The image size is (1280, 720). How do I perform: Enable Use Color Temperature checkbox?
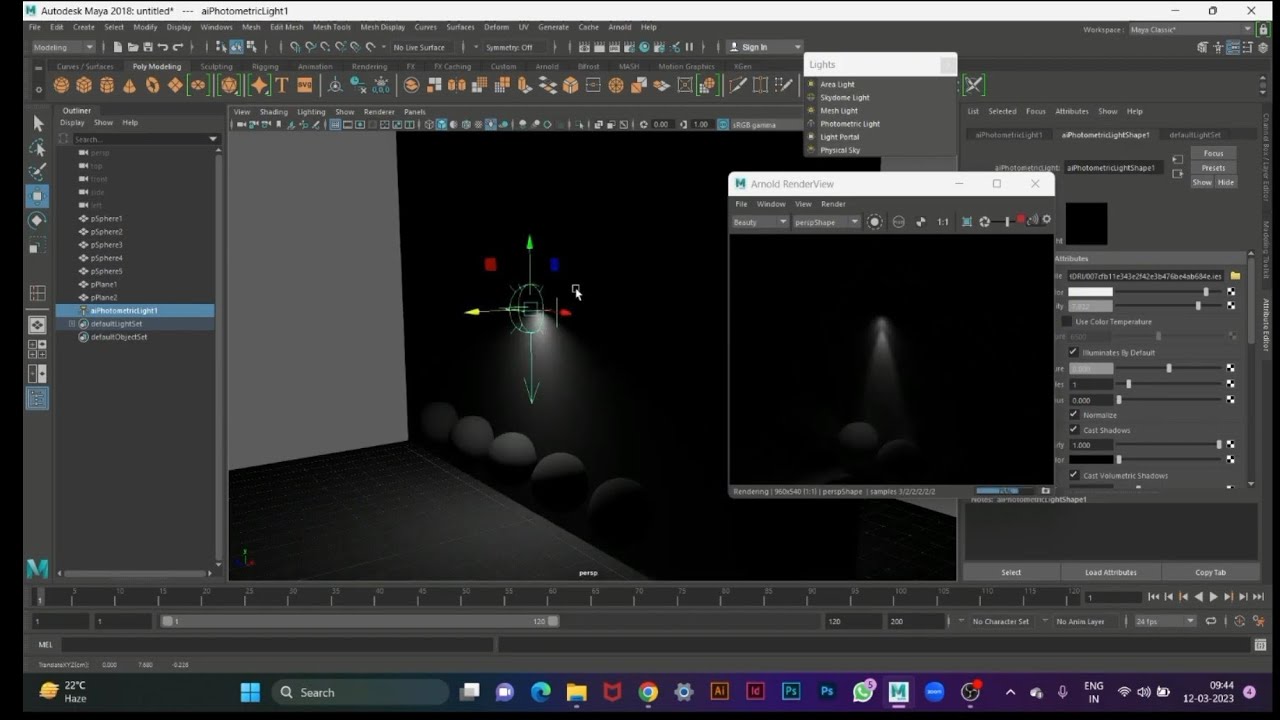click(1067, 322)
